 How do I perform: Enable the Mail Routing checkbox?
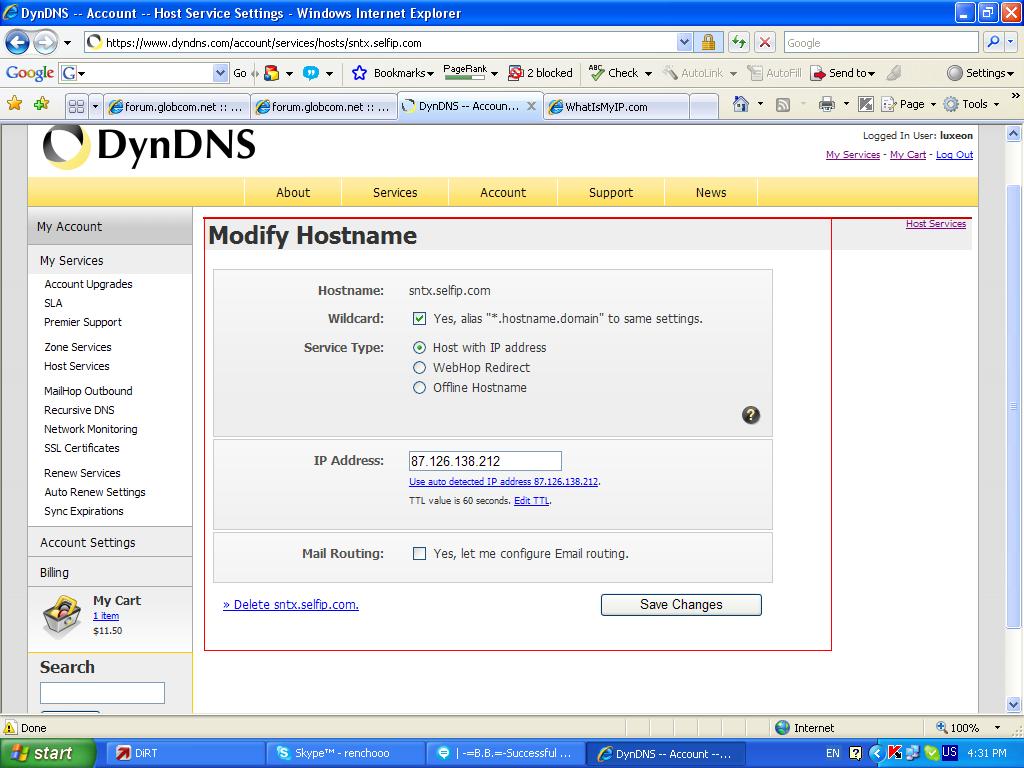[x=420, y=554]
